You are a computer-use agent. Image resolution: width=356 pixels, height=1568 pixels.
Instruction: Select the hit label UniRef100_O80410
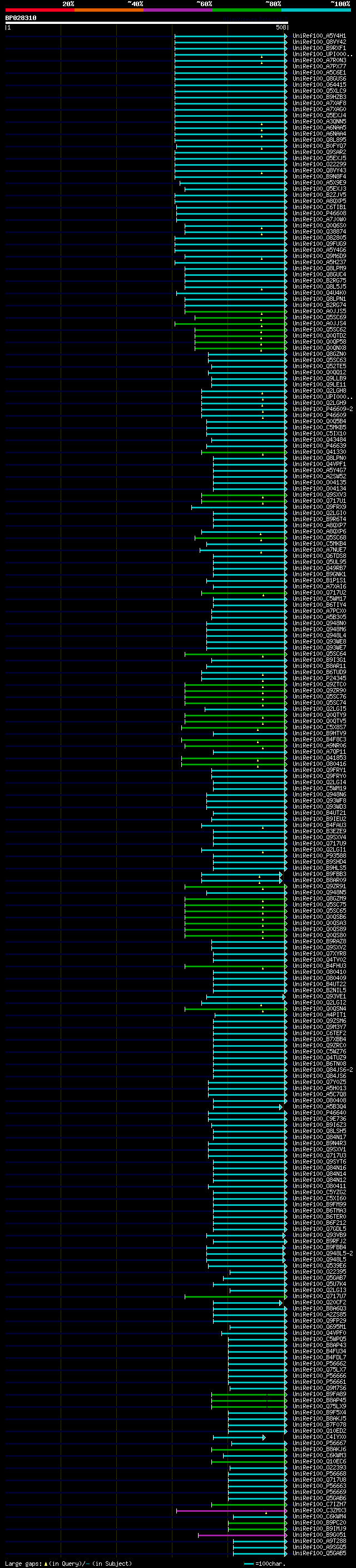pyautogui.click(x=319, y=972)
